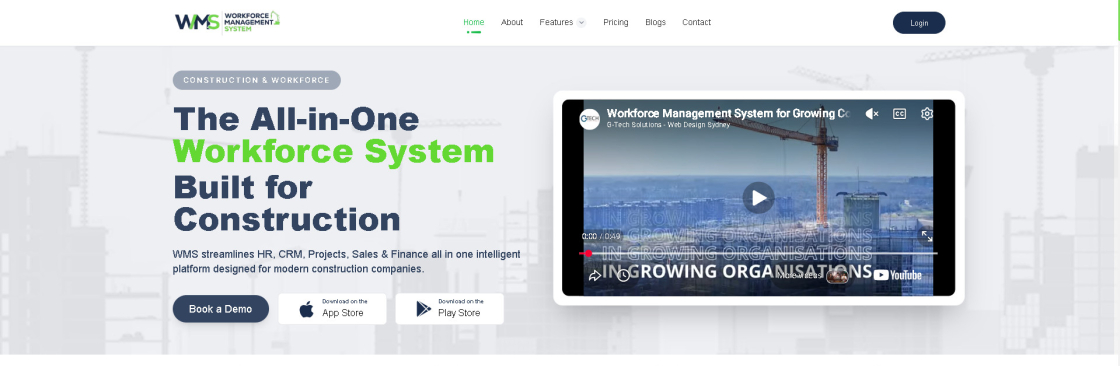This screenshot has height=366, width=1120.
Task: Click the Construction & Workforce badge
Action: pyautogui.click(x=256, y=80)
